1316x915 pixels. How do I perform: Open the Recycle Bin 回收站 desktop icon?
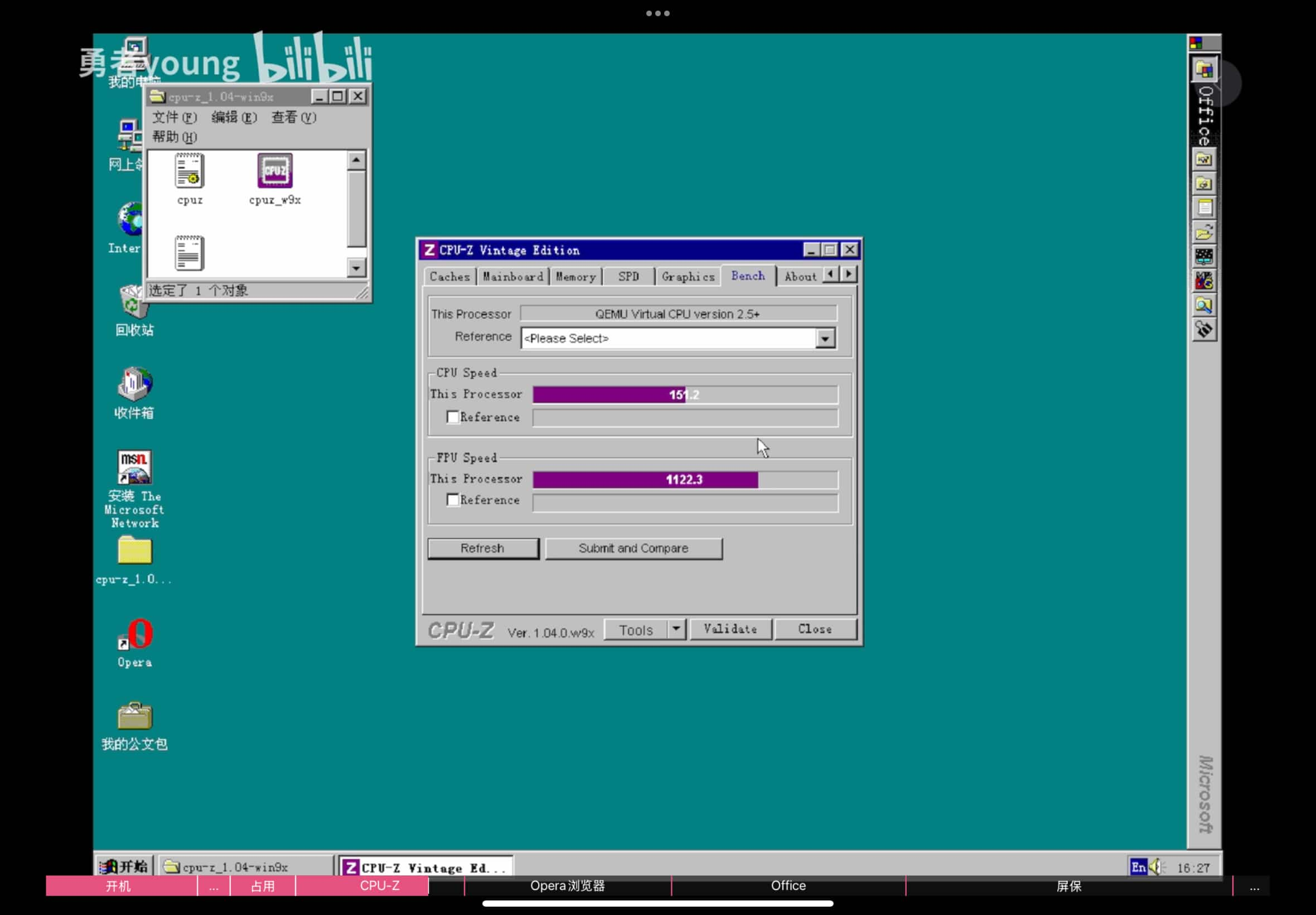pyautogui.click(x=134, y=302)
